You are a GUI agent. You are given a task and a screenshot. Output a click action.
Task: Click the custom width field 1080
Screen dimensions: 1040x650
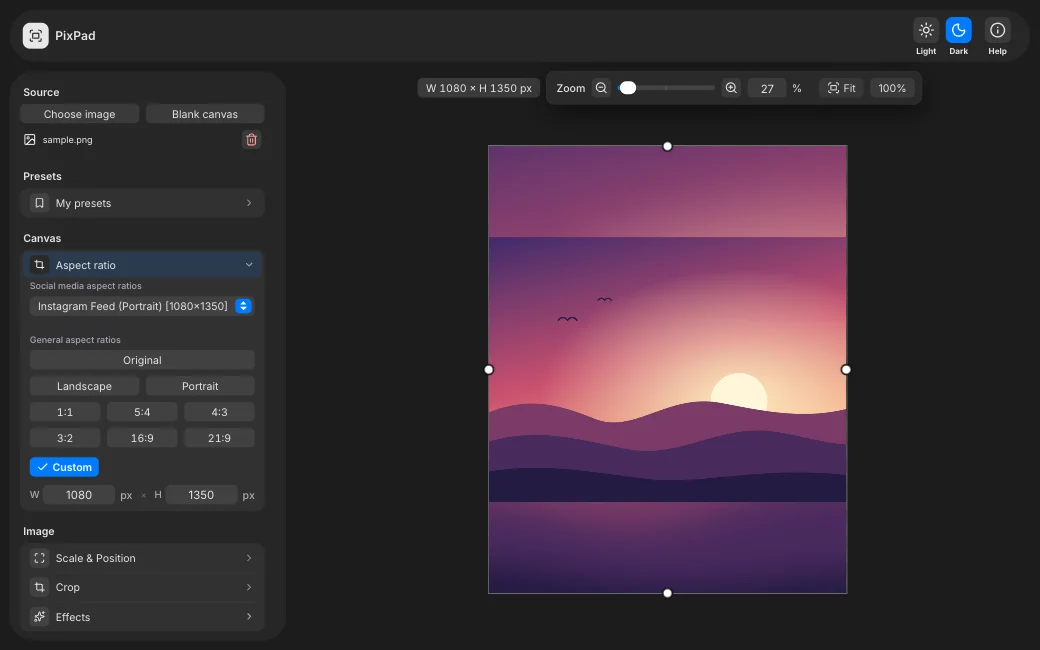(x=79, y=495)
